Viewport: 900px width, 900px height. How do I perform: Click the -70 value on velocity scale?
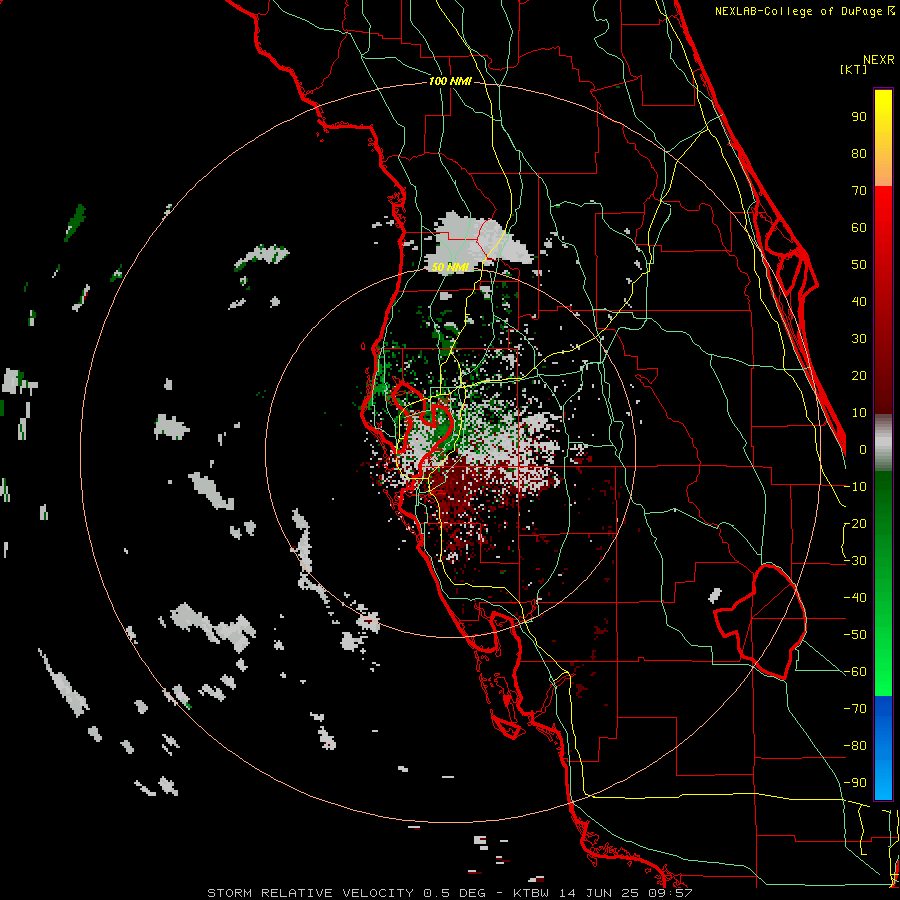[856, 709]
